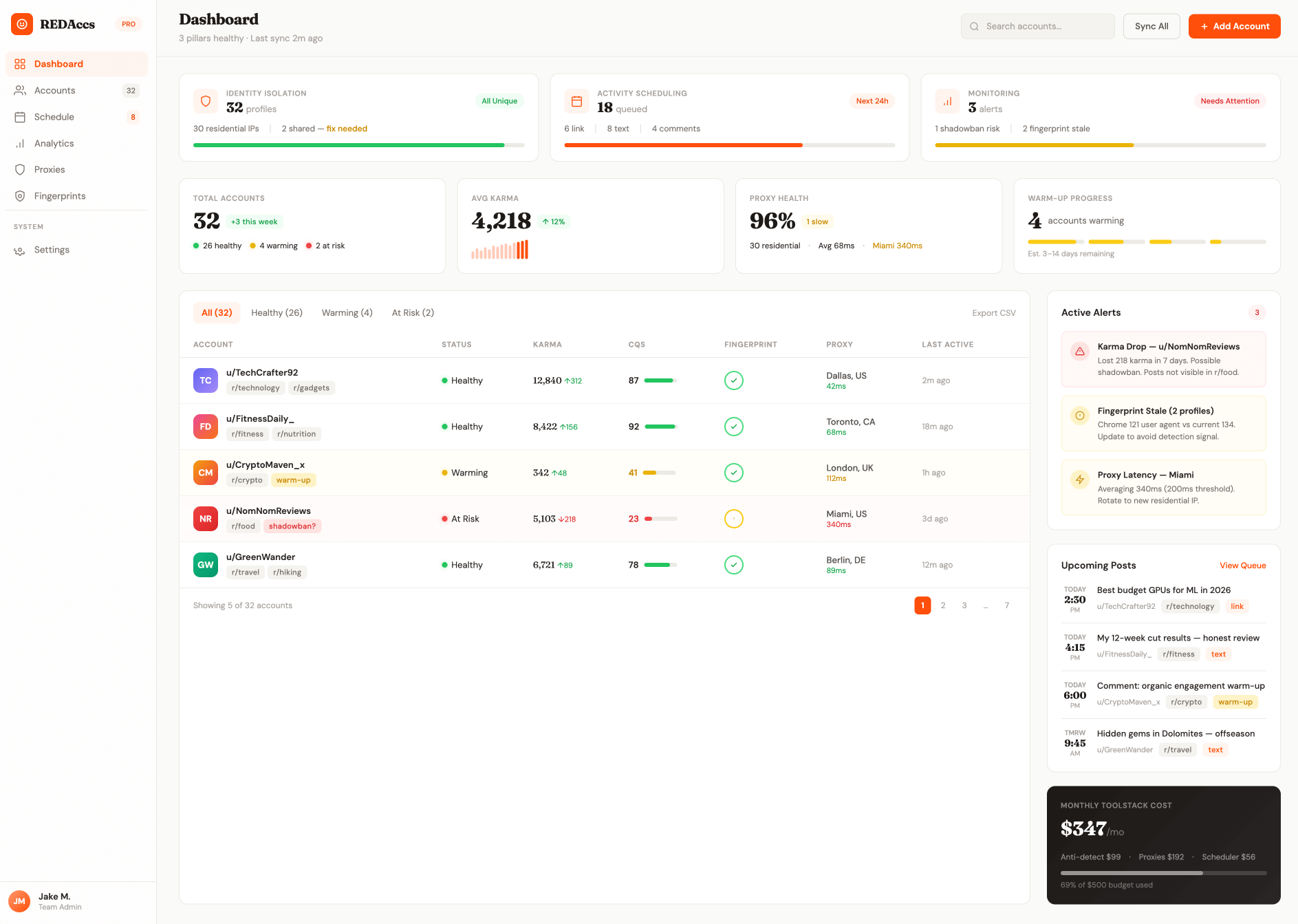Click the TechCrafter92 fingerprint check icon
This screenshot has width=1298, height=924.
733,380
